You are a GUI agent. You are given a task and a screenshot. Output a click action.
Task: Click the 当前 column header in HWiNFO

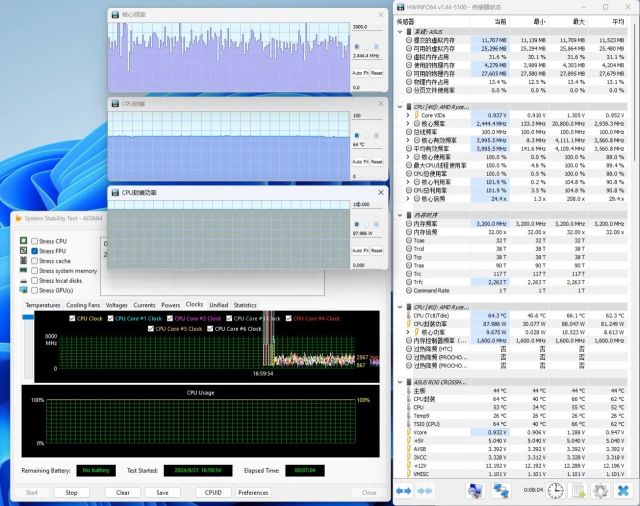[x=490, y=21]
